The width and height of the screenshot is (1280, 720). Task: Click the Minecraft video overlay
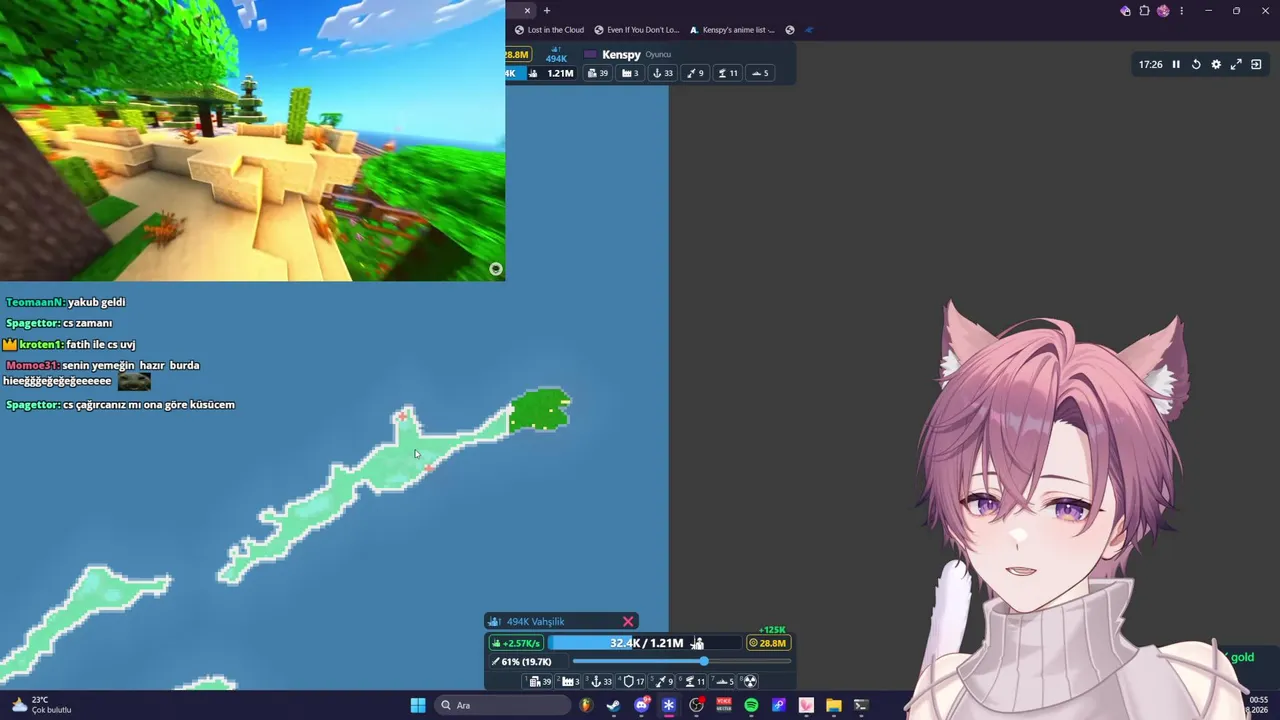pos(252,140)
